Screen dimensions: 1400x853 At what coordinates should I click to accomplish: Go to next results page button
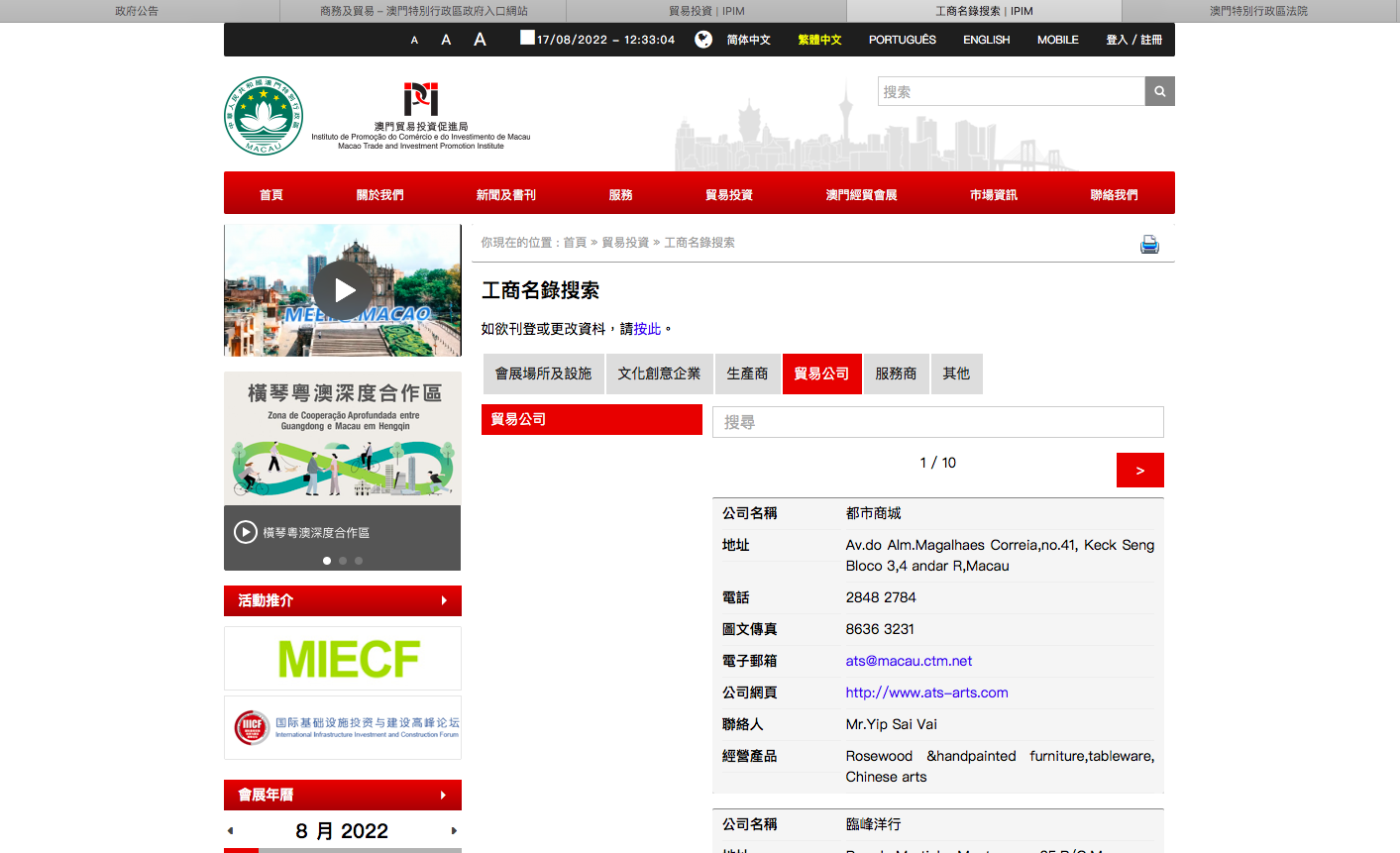coord(1139,471)
